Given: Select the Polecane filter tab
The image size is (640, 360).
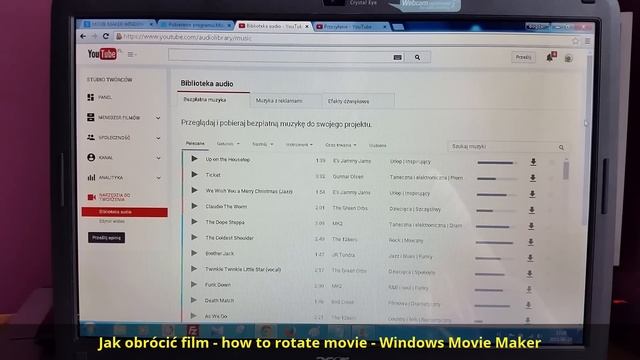Looking at the screenshot, I should [x=195, y=143].
